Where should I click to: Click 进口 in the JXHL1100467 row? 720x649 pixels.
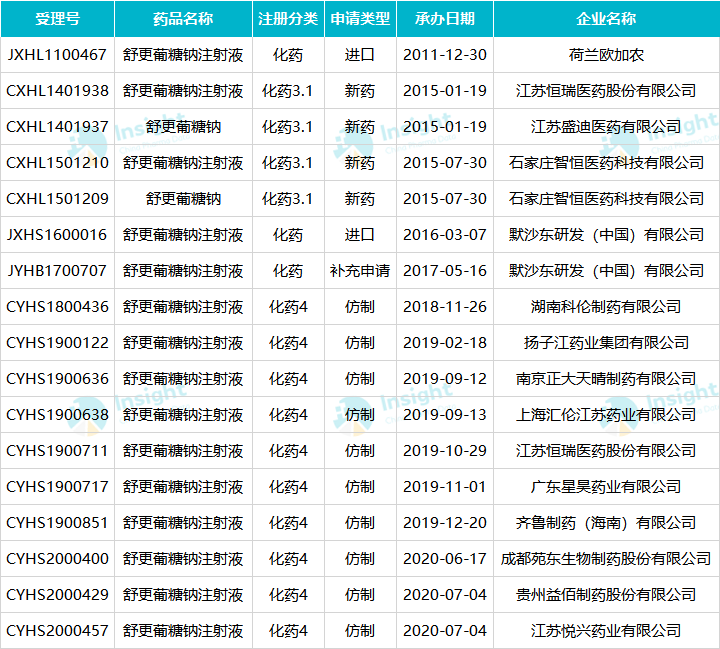(x=360, y=55)
